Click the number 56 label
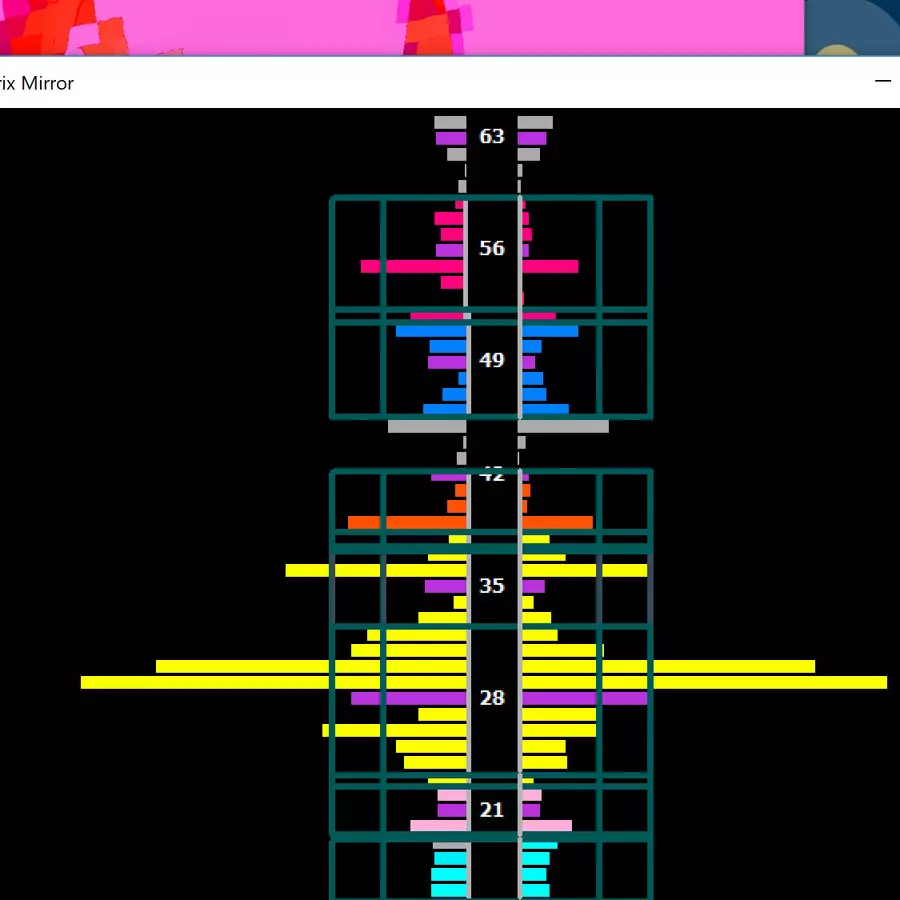 (492, 248)
